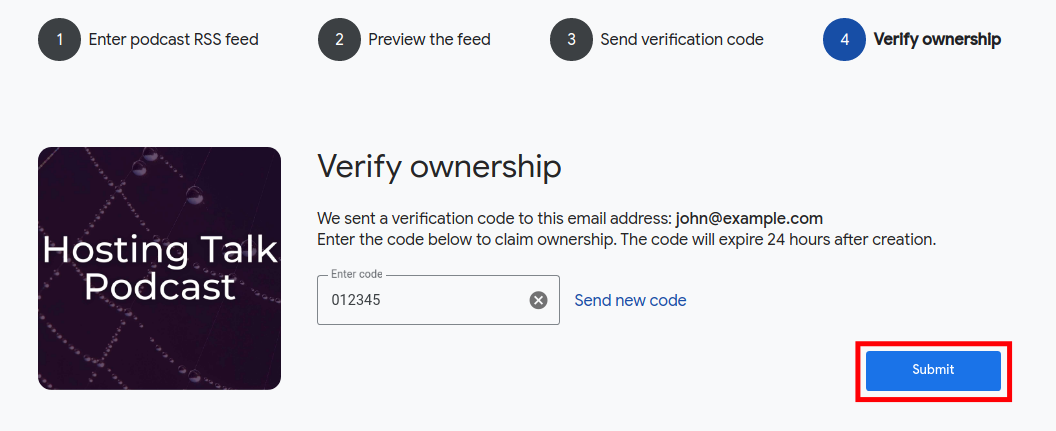
Task: Click the code expiry instruction sentence
Action: click(626, 240)
